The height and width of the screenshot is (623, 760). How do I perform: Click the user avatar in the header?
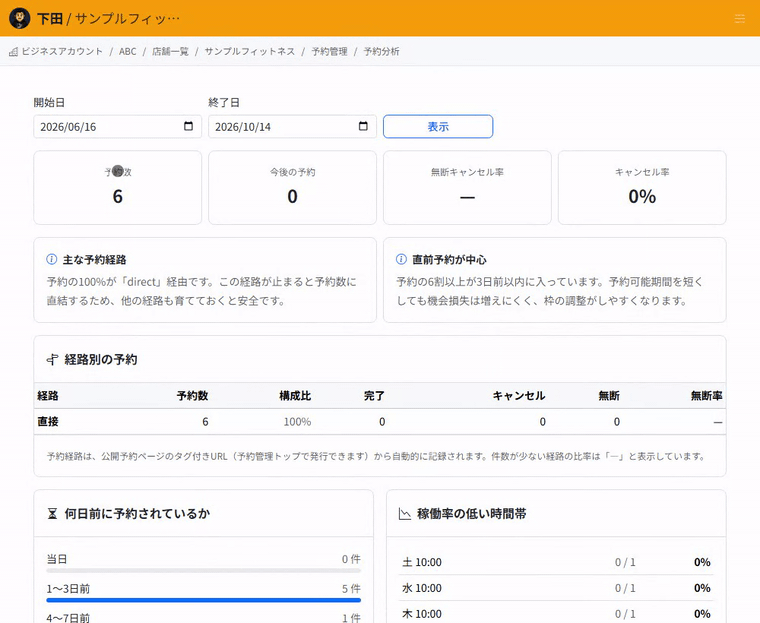19,18
